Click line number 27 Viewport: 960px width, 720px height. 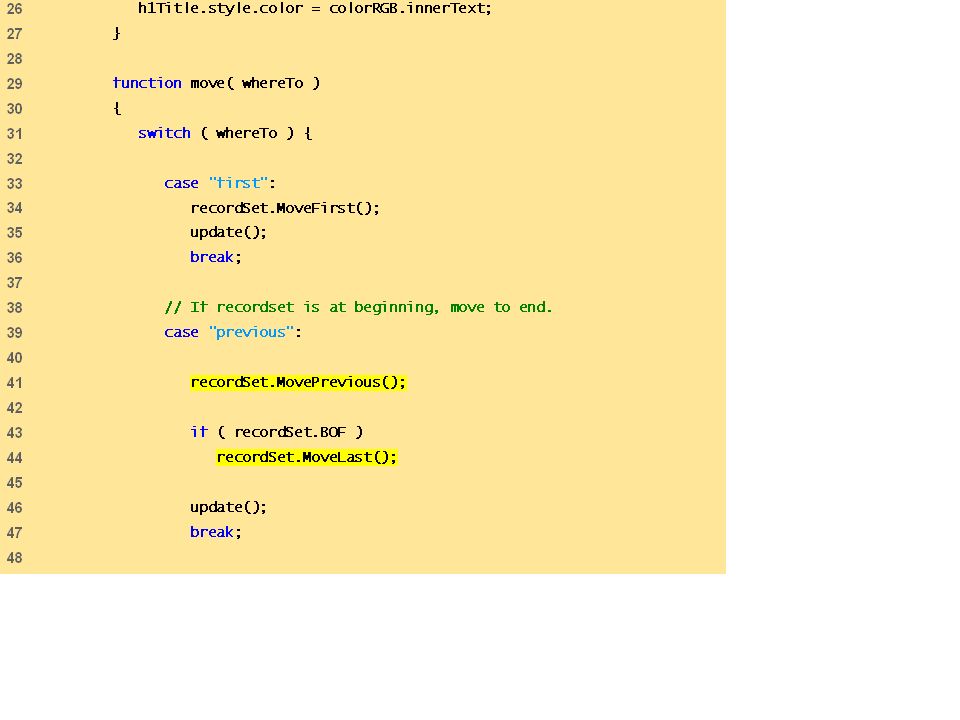[x=15, y=34]
